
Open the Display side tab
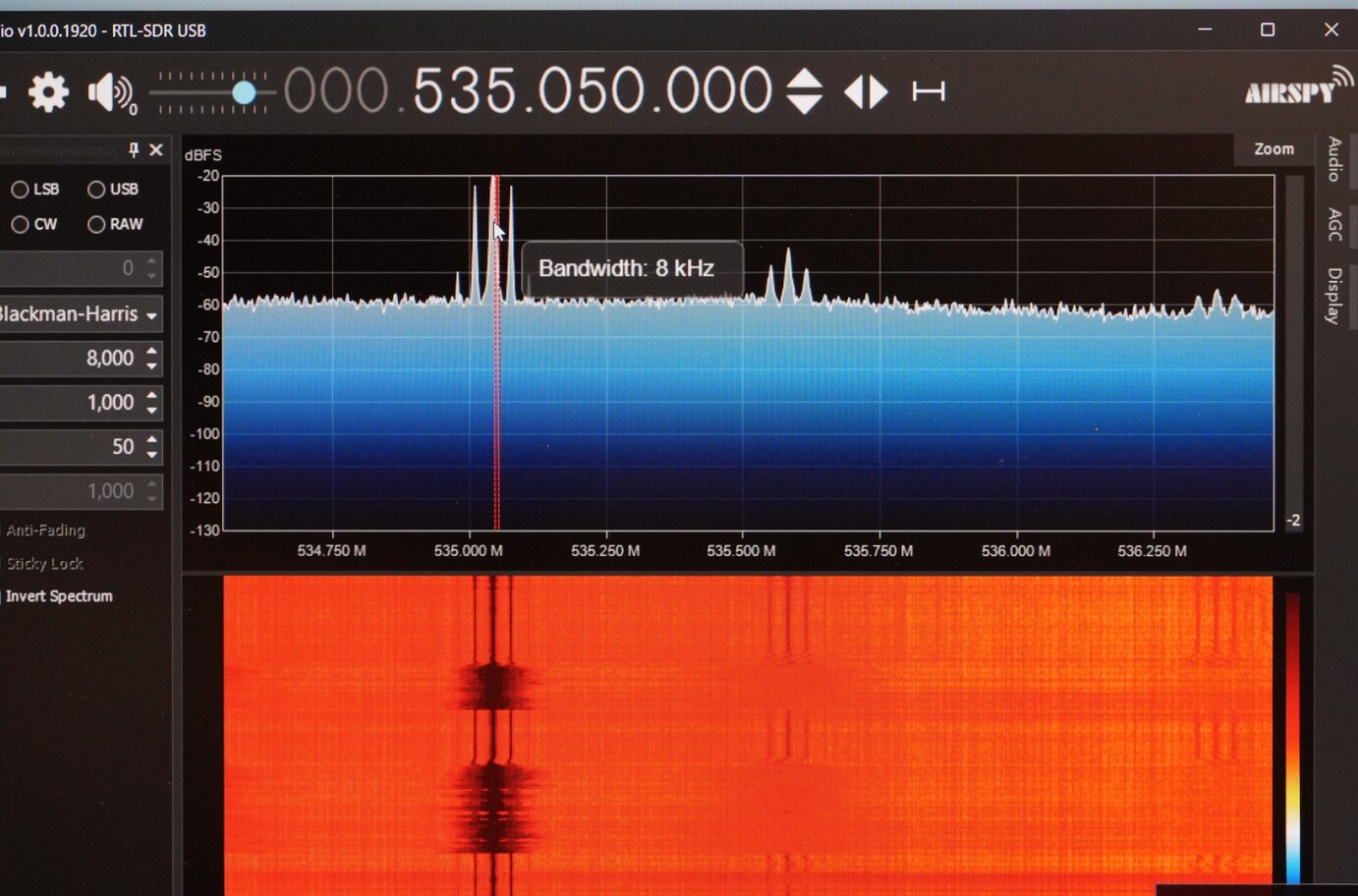pos(1334,296)
